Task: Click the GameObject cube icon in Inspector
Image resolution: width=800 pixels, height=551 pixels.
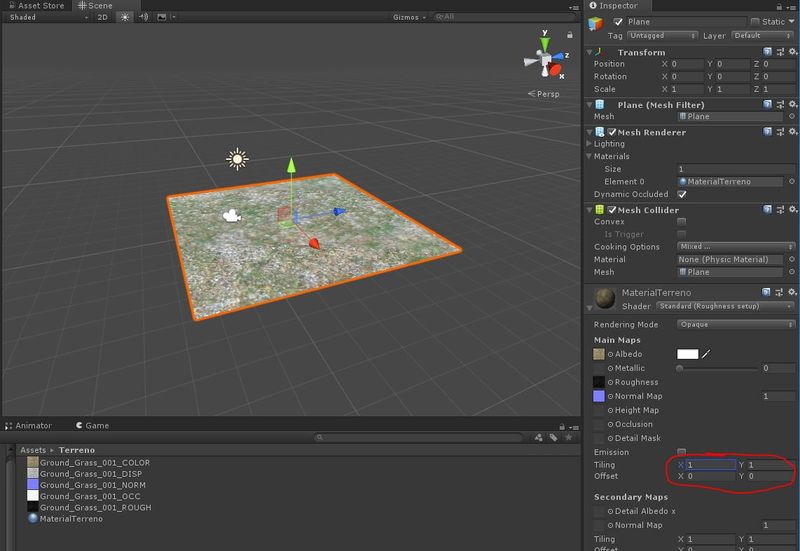Action: coord(595,23)
